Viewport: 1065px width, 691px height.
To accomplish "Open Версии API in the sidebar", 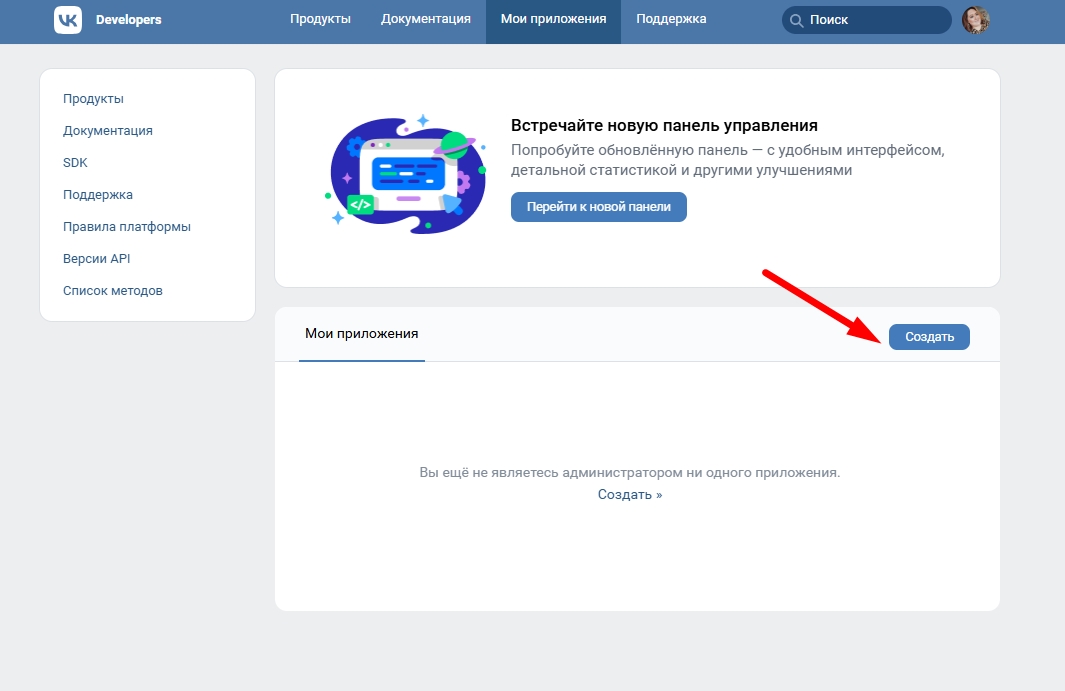I will pyautogui.click(x=96, y=258).
